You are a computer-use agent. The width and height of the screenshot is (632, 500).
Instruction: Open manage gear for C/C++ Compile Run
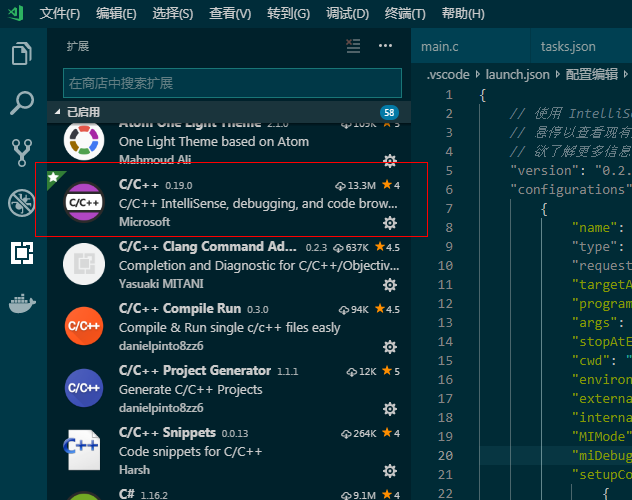390,347
